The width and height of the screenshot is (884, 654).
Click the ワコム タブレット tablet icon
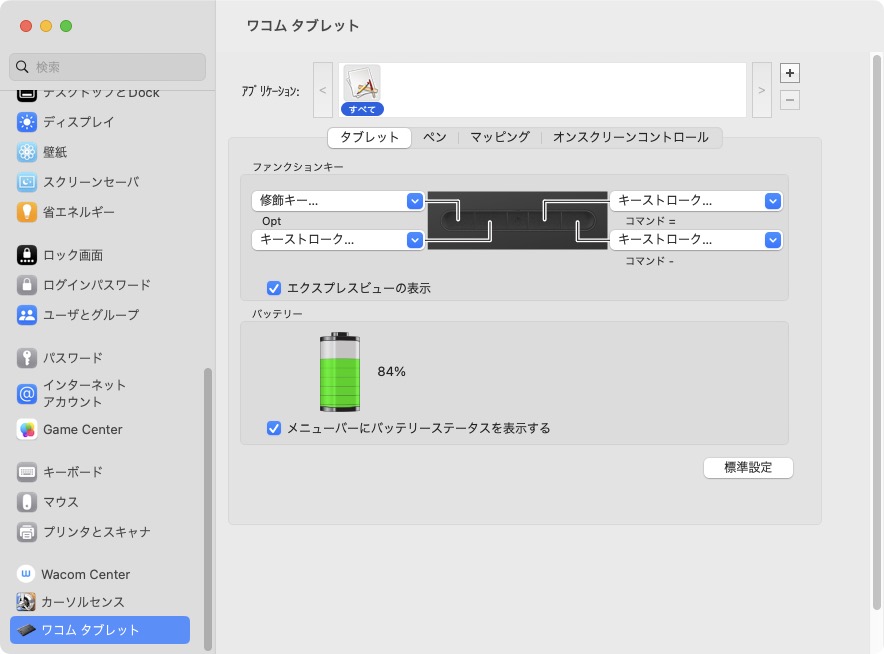[x=25, y=630]
